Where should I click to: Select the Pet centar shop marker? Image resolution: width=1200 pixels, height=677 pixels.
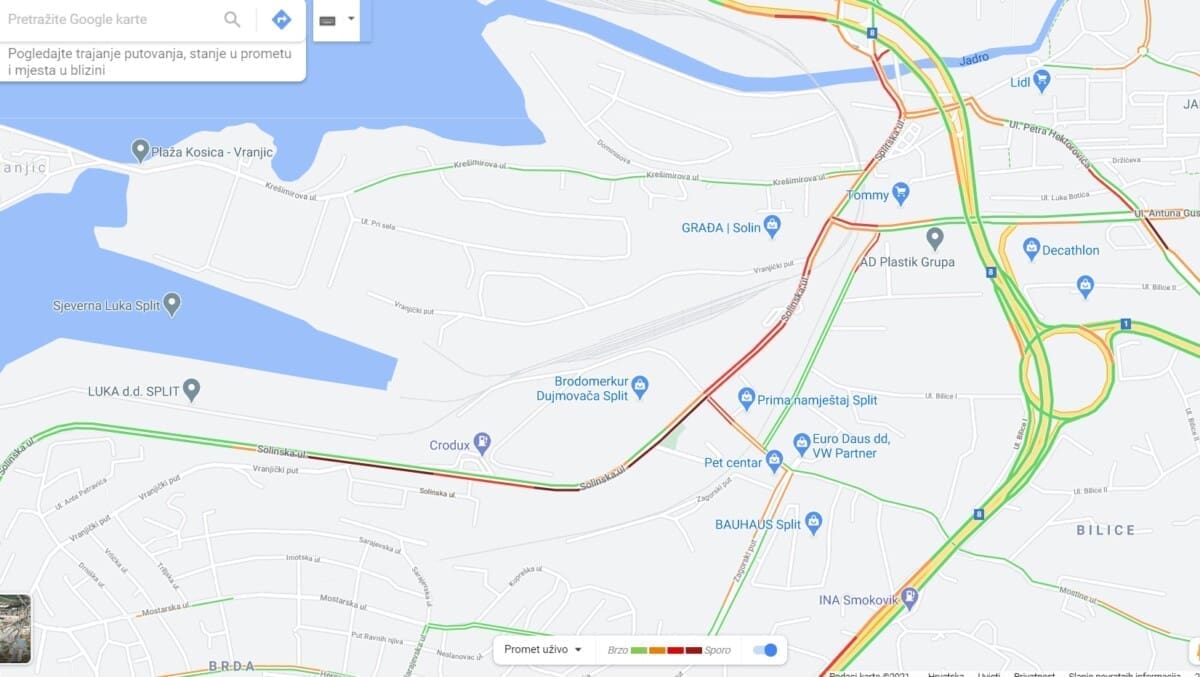coord(773,461)
